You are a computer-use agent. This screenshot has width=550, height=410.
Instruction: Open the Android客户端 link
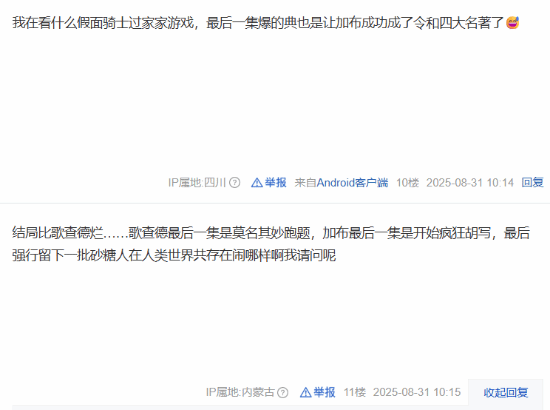click(x=352, y=183)
